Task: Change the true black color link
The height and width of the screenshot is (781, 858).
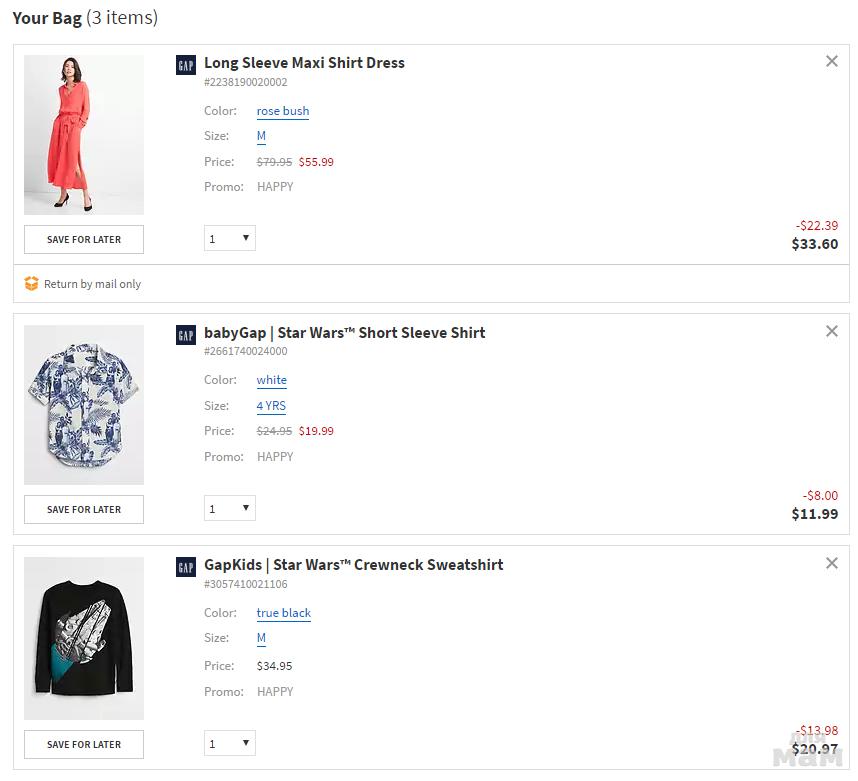Action: pos(284,613)
